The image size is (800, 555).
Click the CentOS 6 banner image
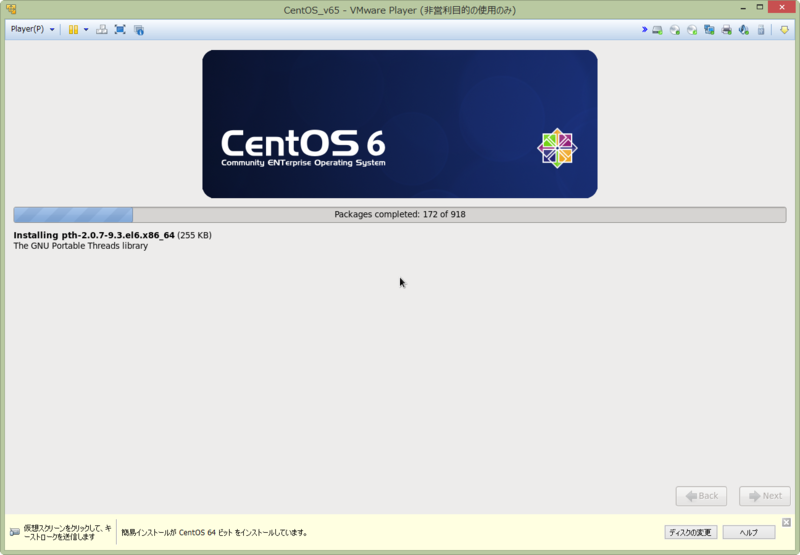click(400, 124)
